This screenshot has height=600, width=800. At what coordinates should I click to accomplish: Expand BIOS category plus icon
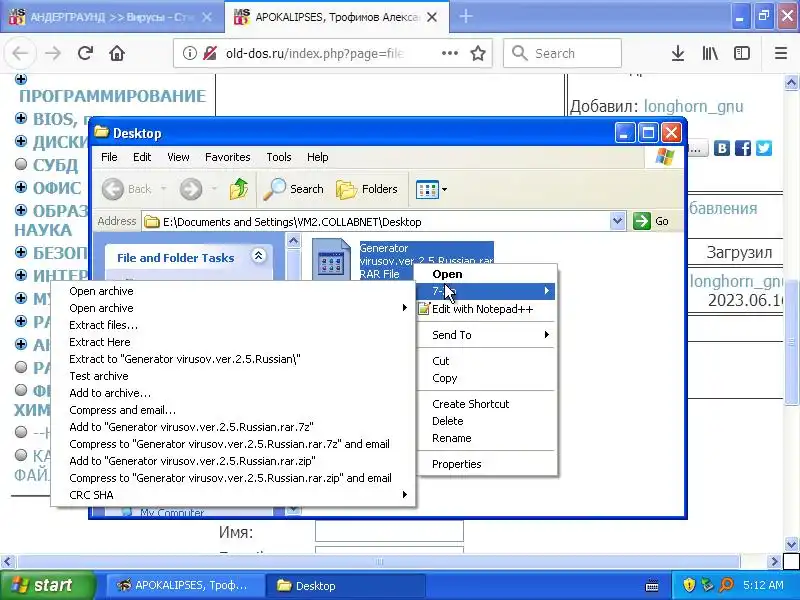point(21,118)
